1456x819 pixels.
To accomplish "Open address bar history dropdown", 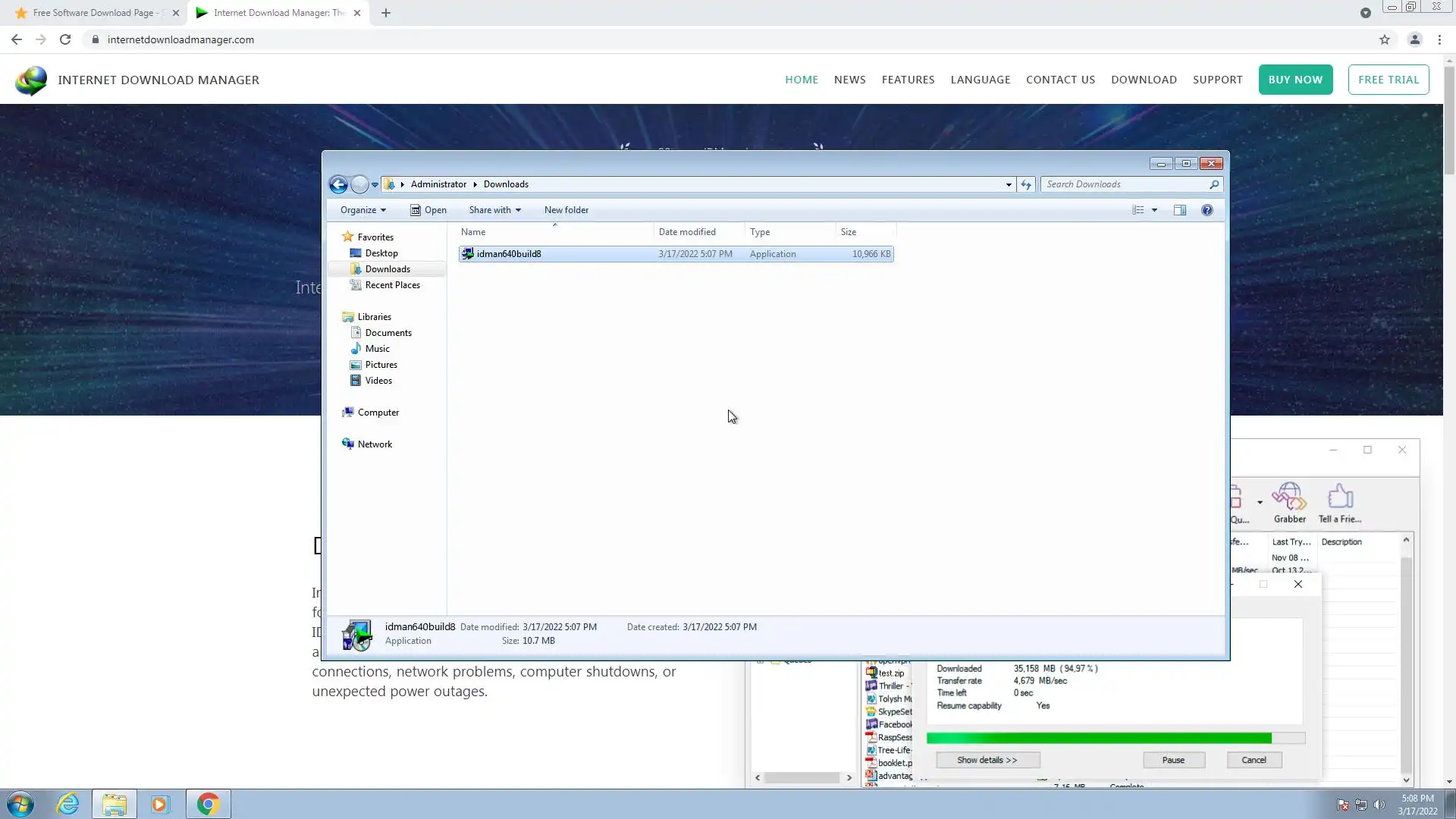I will [x=1009, y=184].
